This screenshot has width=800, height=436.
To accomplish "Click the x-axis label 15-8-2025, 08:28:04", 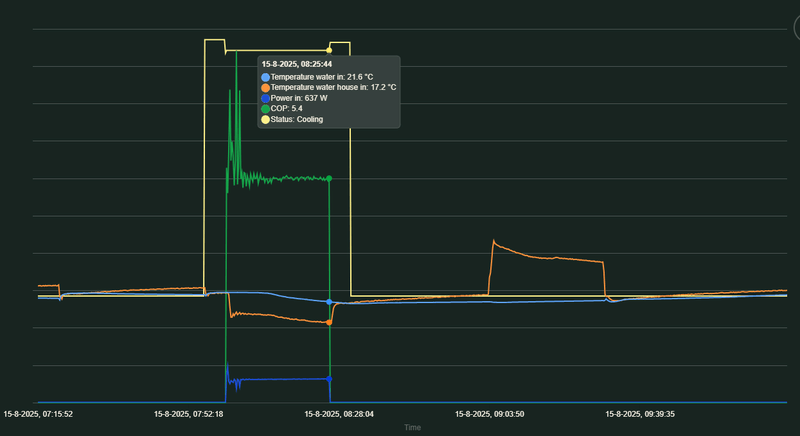I will pyautogui.click(x=339, y=414).
